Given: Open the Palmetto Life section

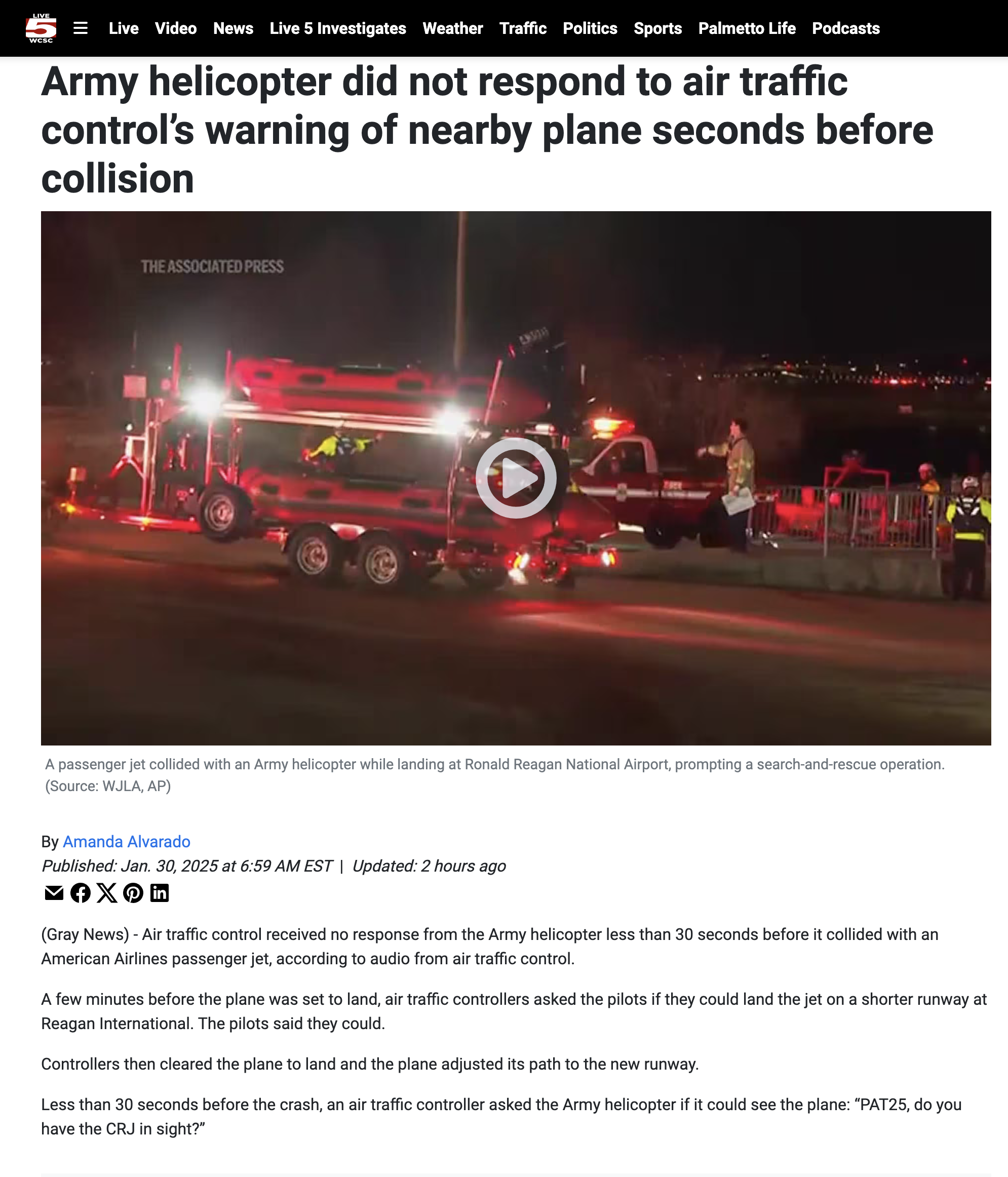Looking at the screenshot, I should point(747,28).
